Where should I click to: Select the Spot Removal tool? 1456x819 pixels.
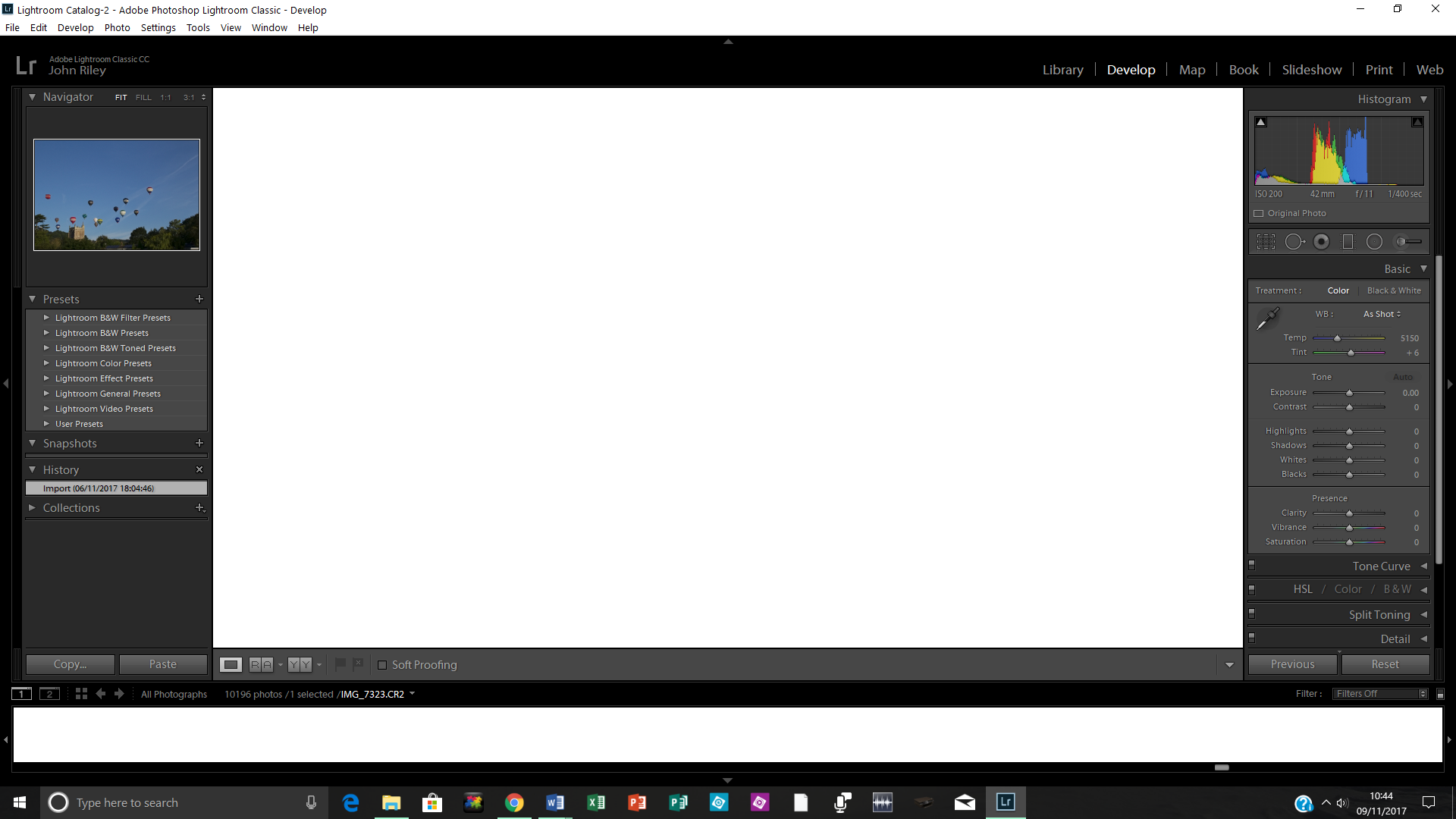(x=1294, y=242)
